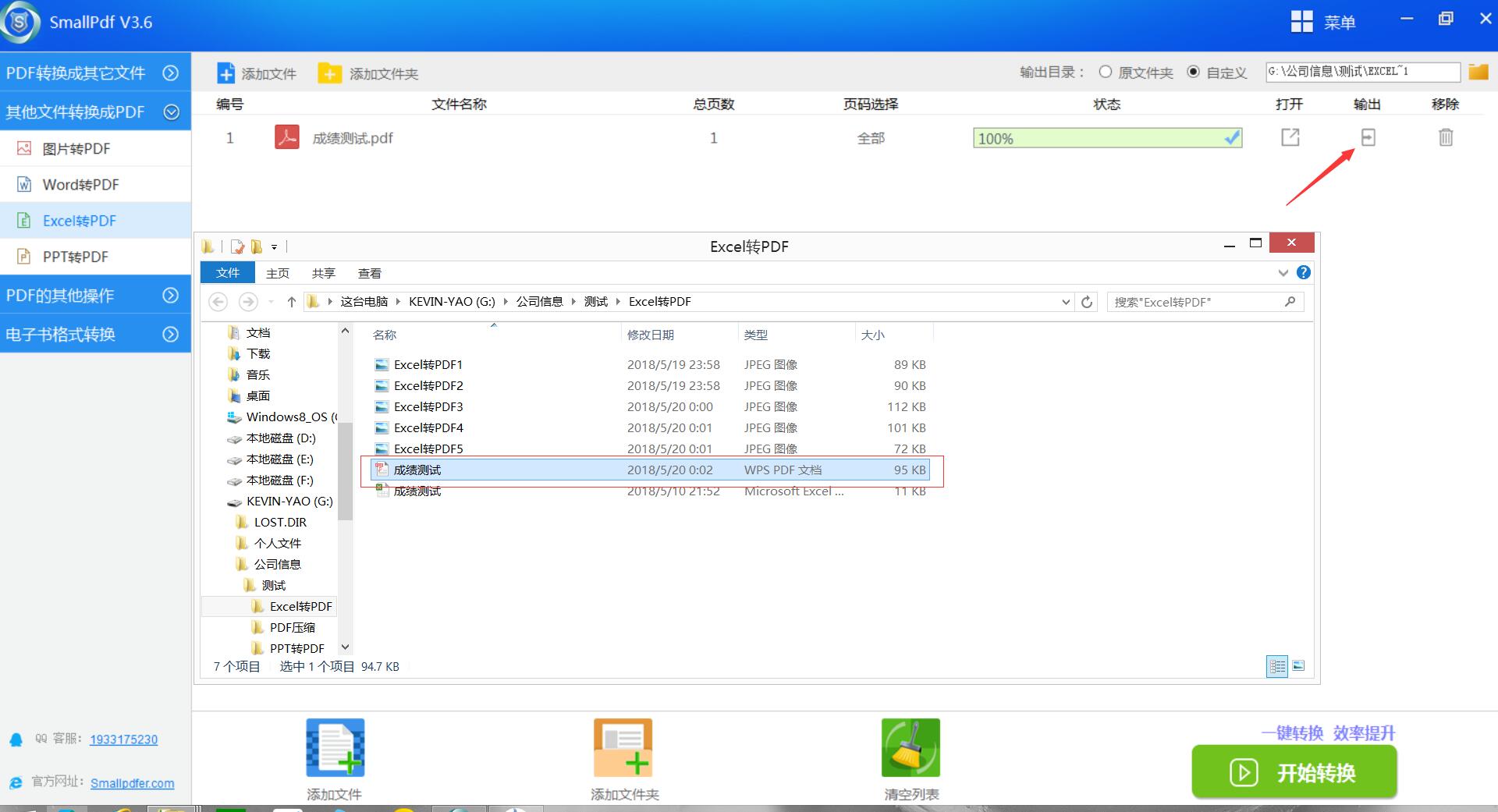Refresh the Explorer folder view

click(x=1087, y=302)
